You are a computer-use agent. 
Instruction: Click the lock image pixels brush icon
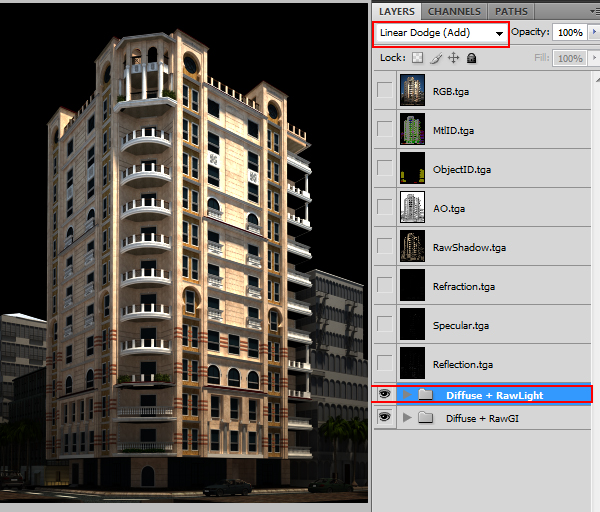(x=436, y=58)
